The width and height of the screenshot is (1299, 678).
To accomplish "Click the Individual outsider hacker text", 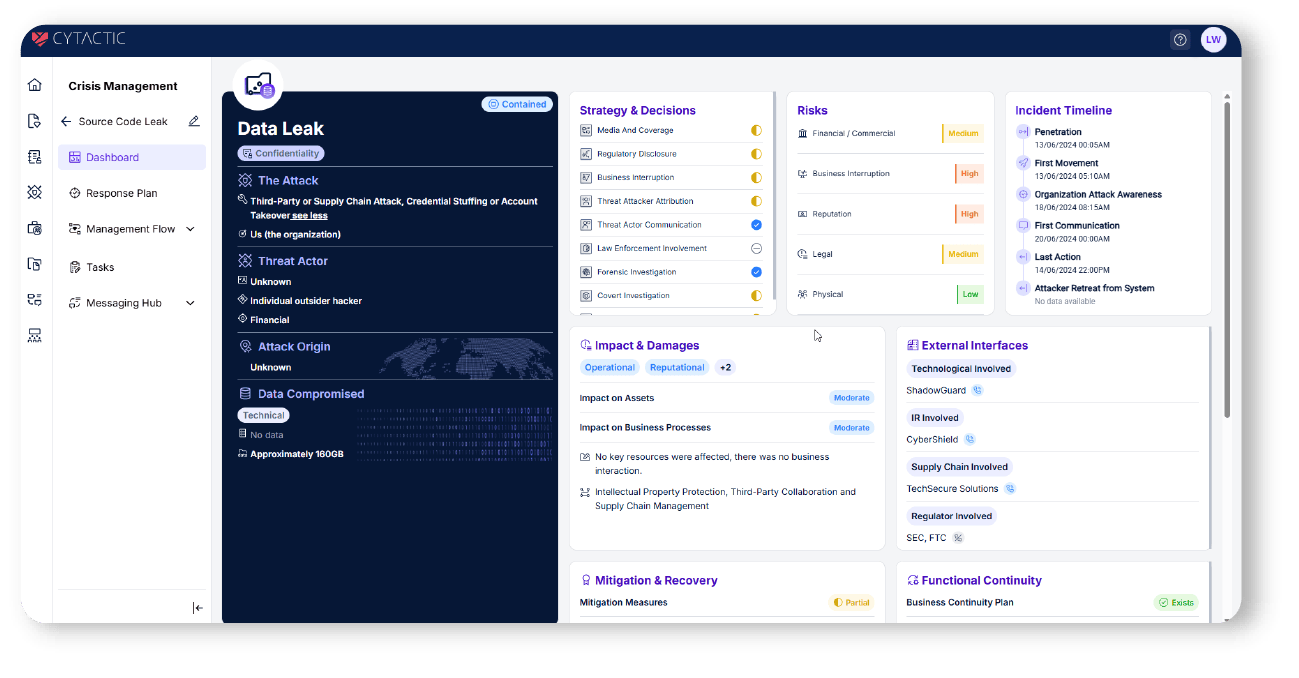I will [306, 300].
